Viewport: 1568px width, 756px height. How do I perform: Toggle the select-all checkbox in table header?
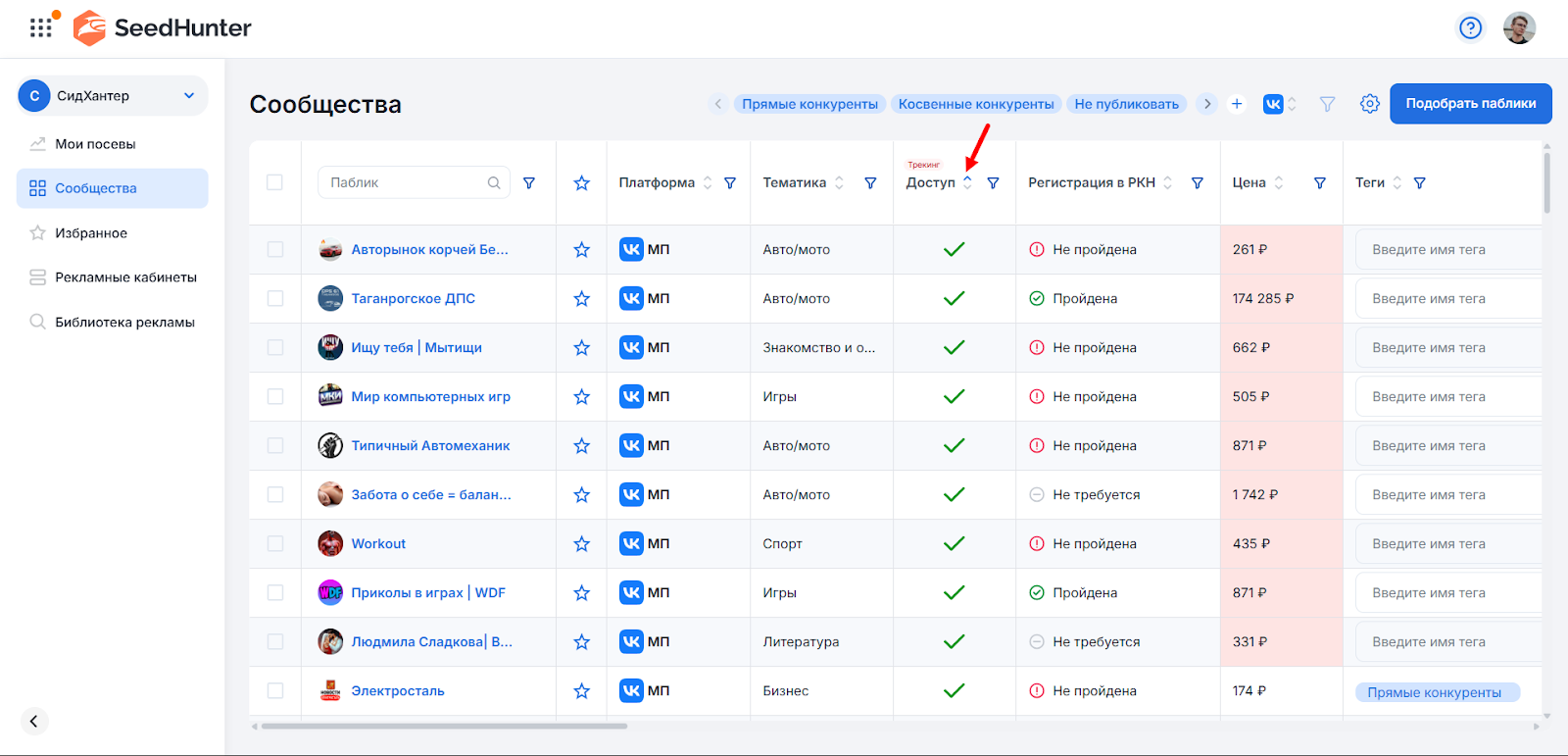click(274, 182)
